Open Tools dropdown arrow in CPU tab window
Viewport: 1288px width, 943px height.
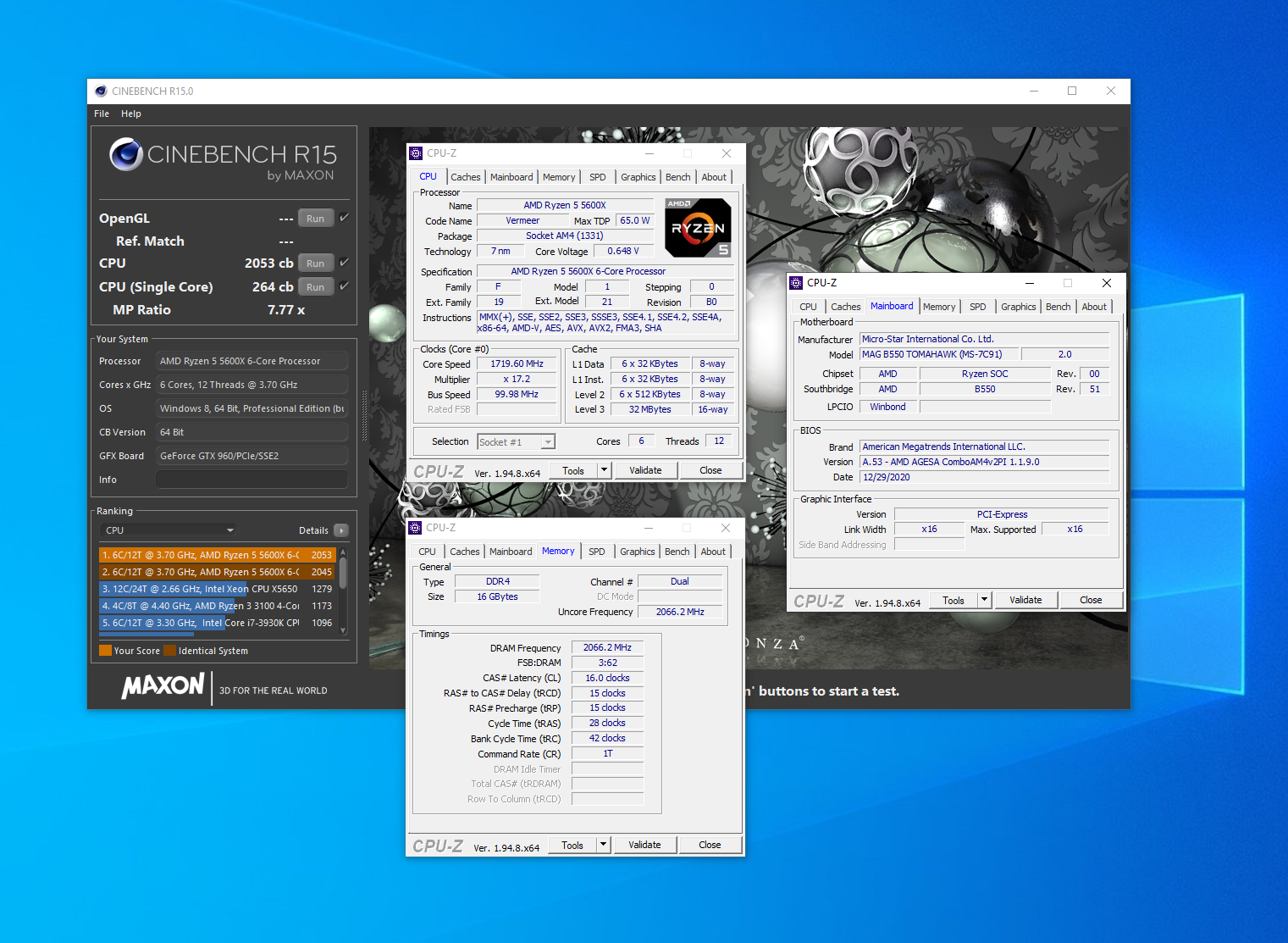click(604, 470)
